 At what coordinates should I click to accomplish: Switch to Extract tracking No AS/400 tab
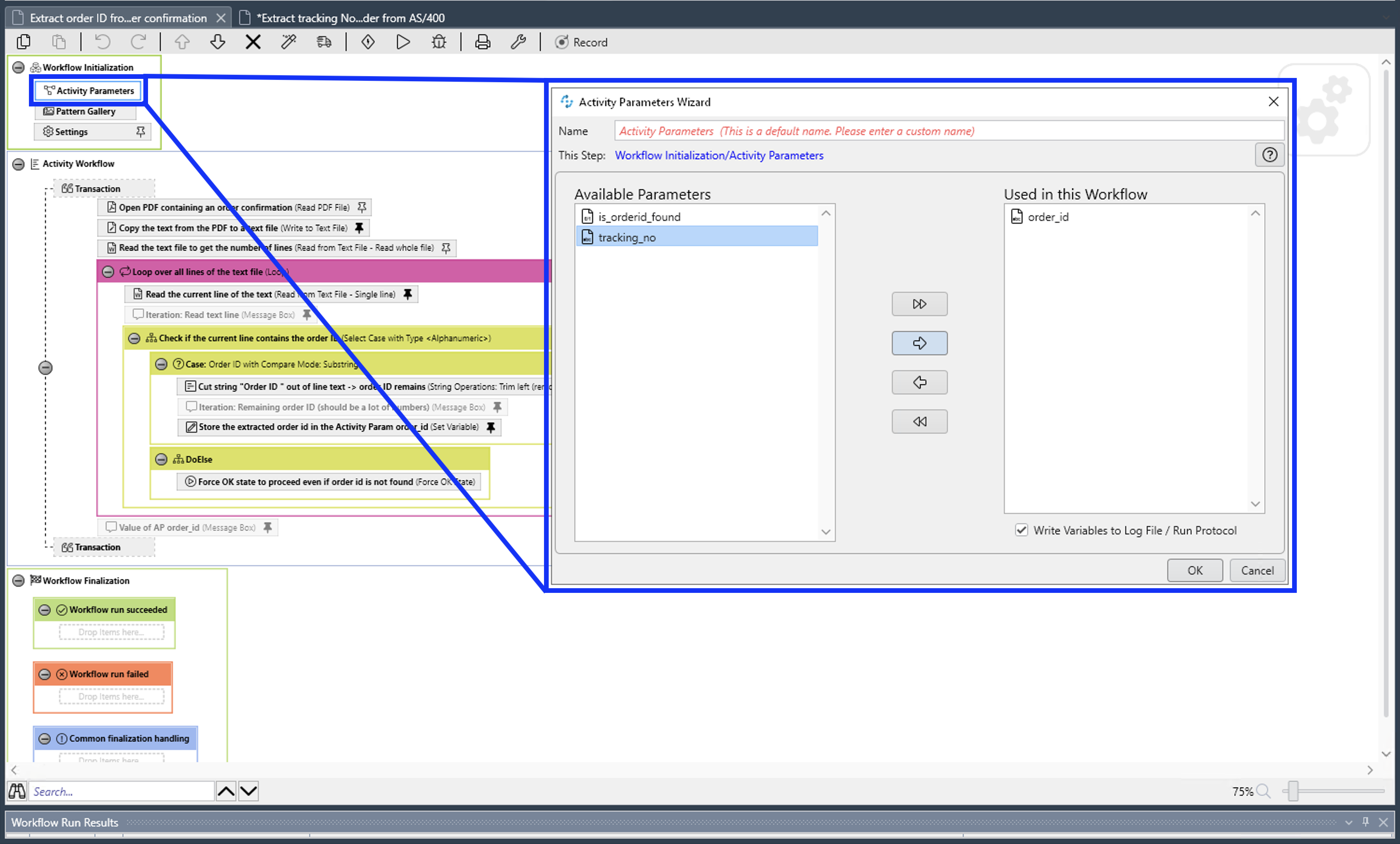click(350, 18)
